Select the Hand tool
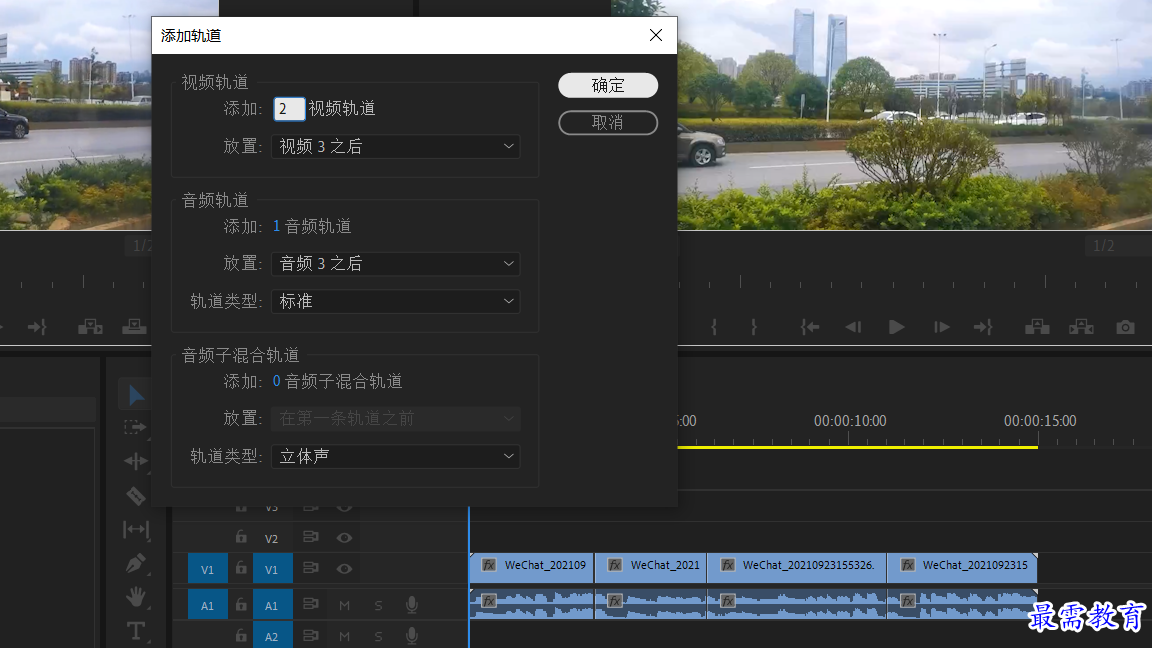 pyautogui.click(x=136, y=597)
